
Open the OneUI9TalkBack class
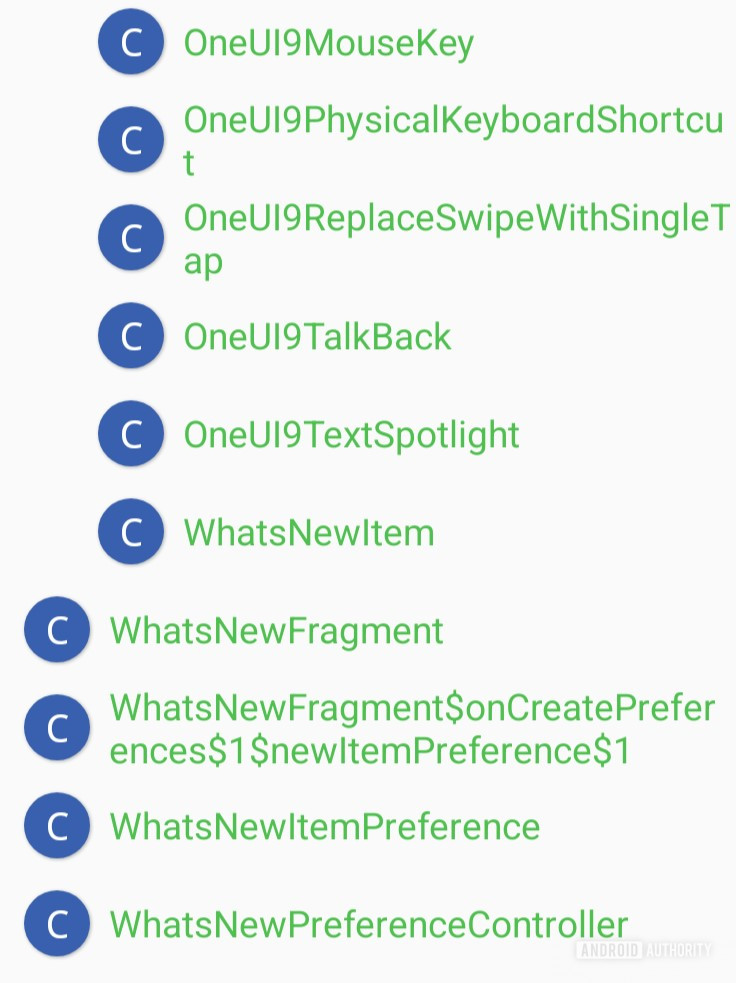click(x=316, y=337)
